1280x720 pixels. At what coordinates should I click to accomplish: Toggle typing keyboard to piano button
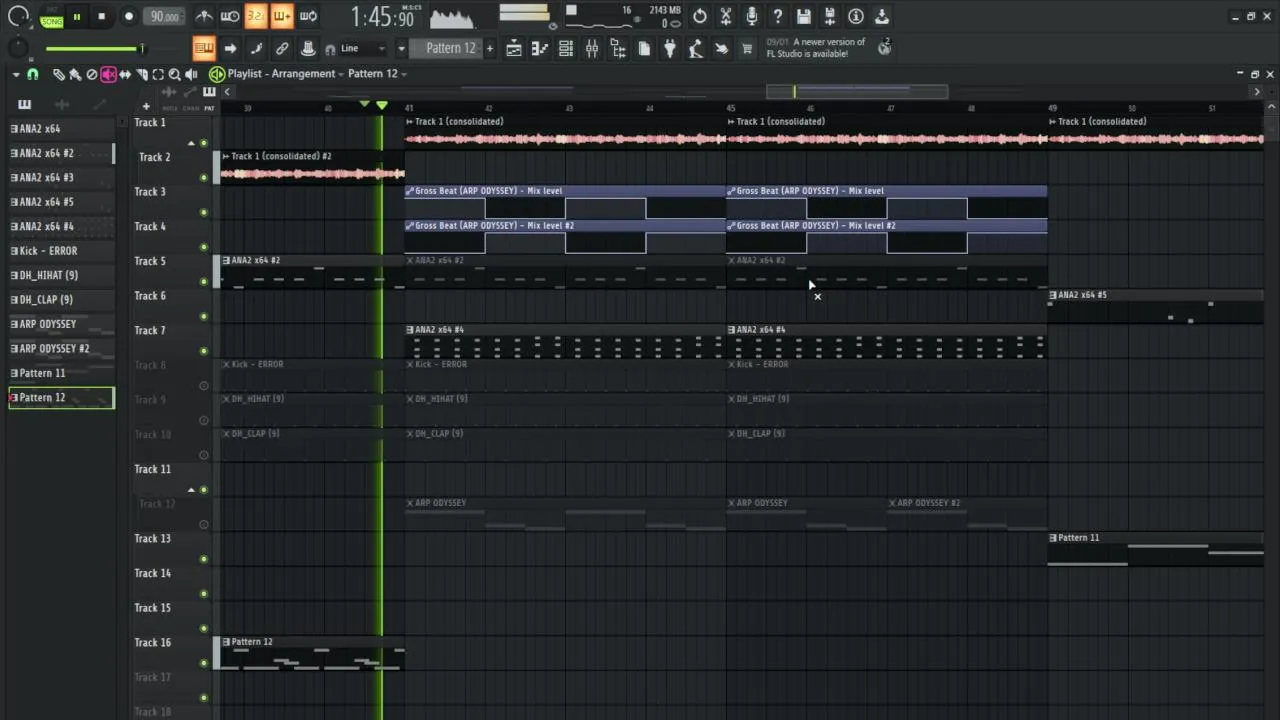coord(204,48)
